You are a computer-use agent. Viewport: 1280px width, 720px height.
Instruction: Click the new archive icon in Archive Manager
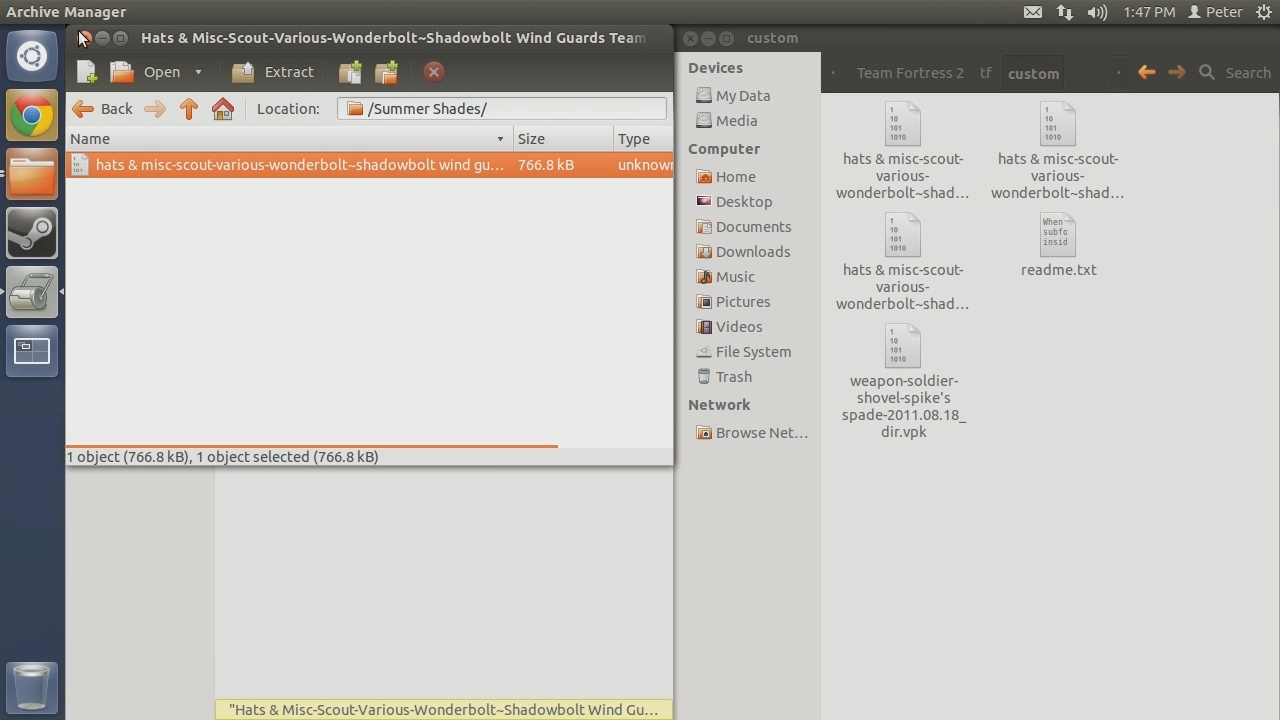[87, 72]
